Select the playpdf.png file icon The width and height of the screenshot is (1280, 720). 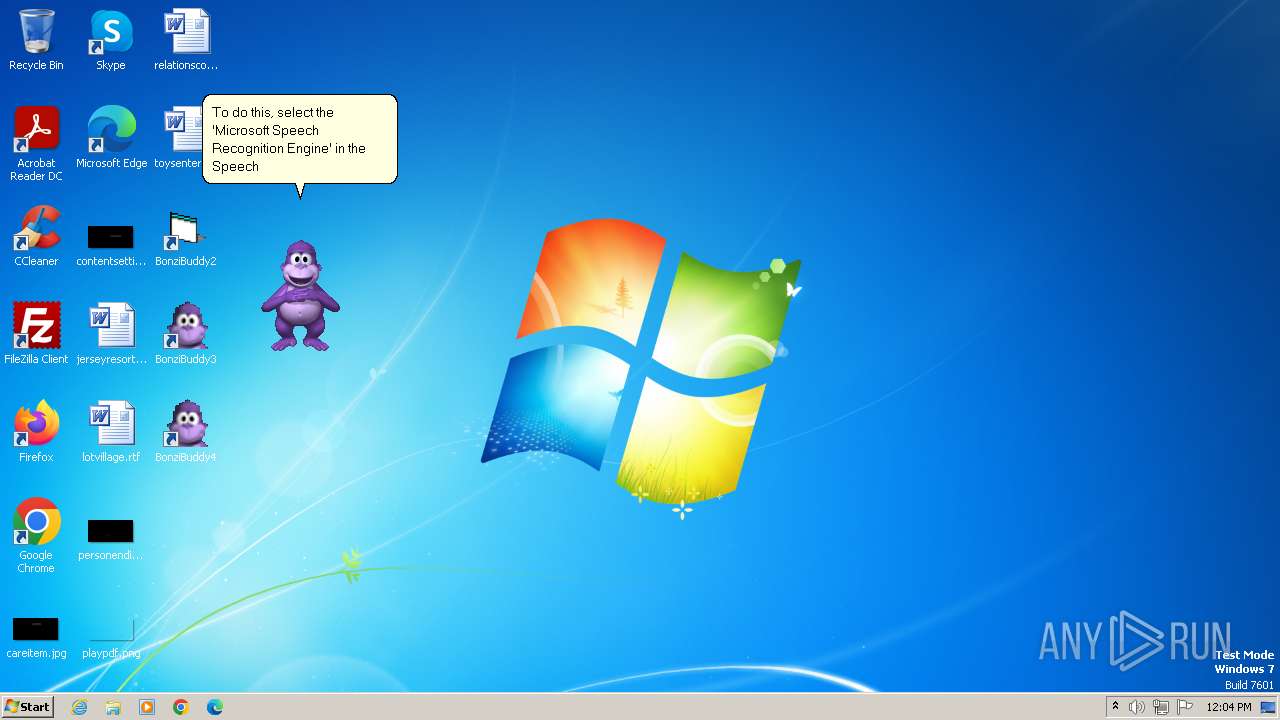(x=111, y=638)
